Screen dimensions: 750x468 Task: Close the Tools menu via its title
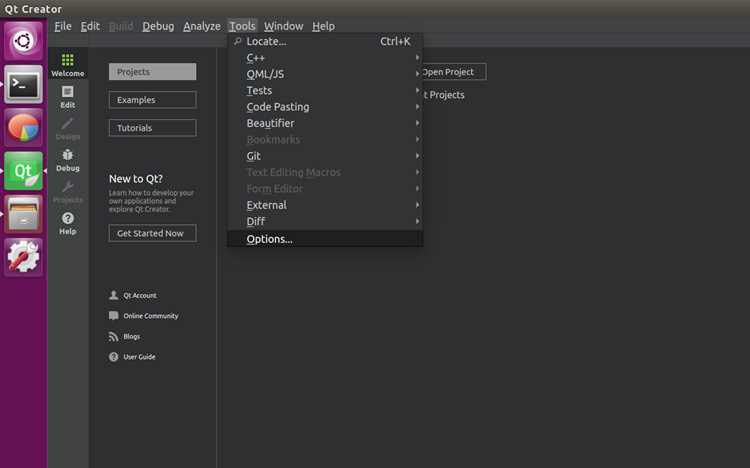tap(243, 26)
